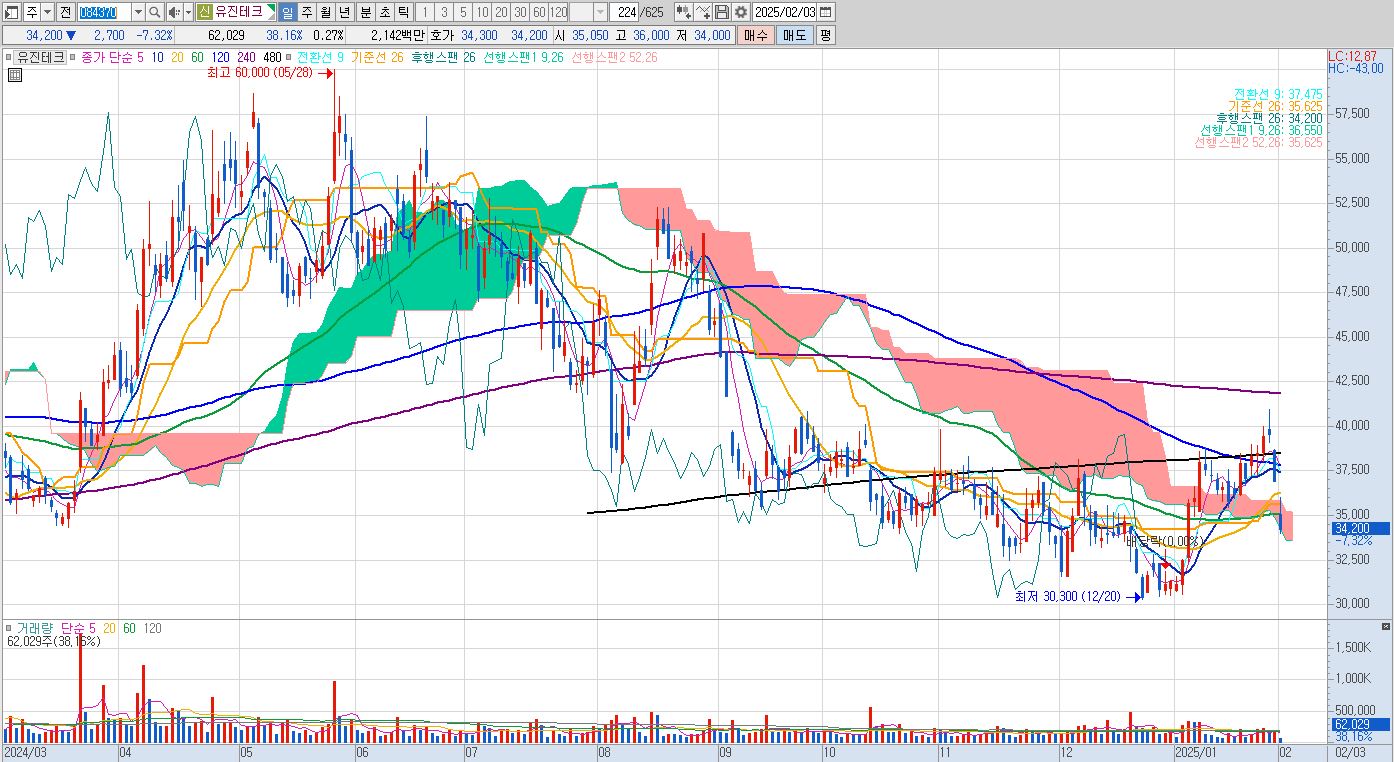Image resolution: width=1394 pixels, height=762 pixels.
Task: Open the calendar date picker icon
Action: (x=826, y=12)
